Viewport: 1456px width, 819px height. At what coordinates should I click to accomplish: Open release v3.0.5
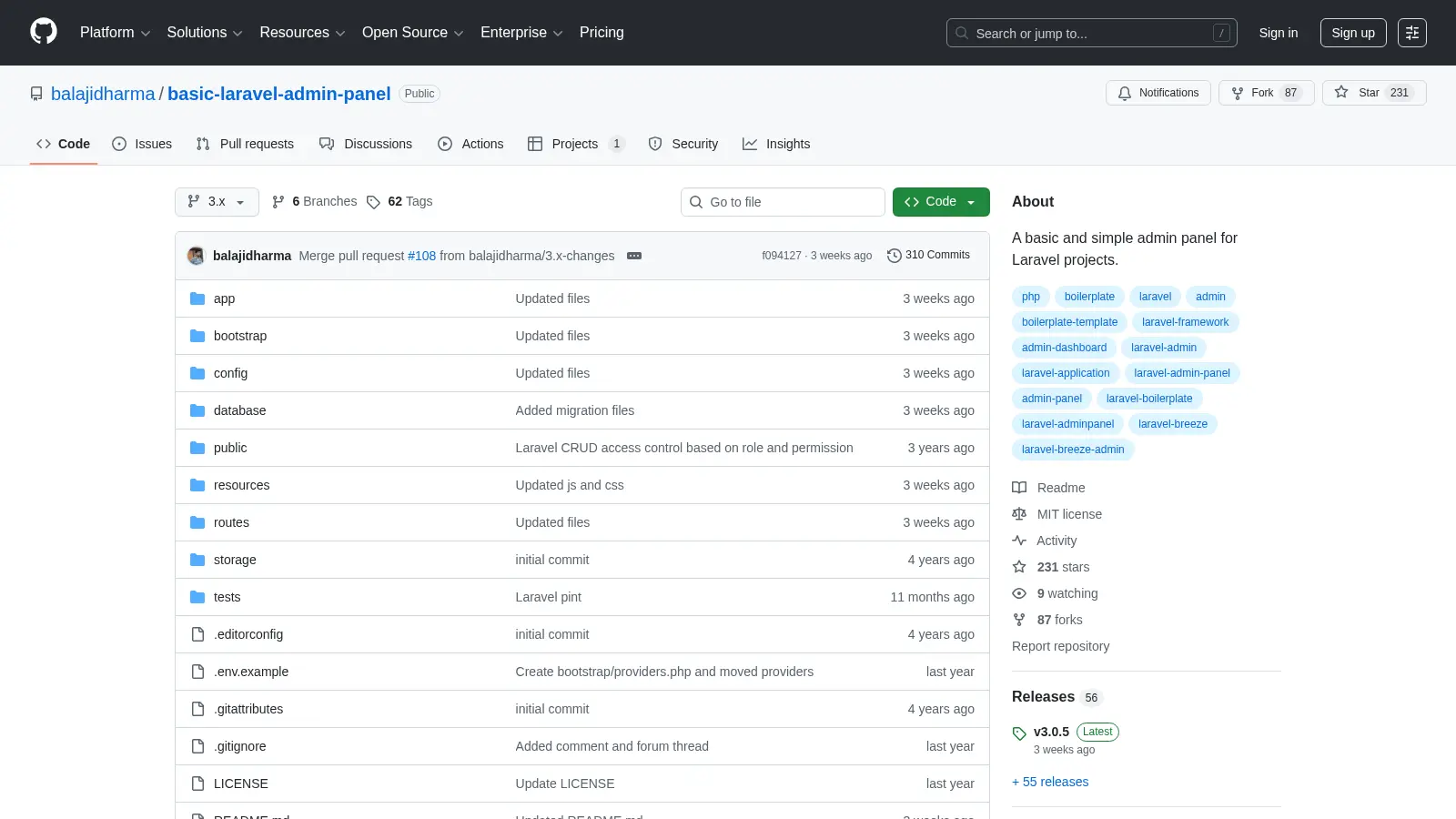(x=1051, y=732)
